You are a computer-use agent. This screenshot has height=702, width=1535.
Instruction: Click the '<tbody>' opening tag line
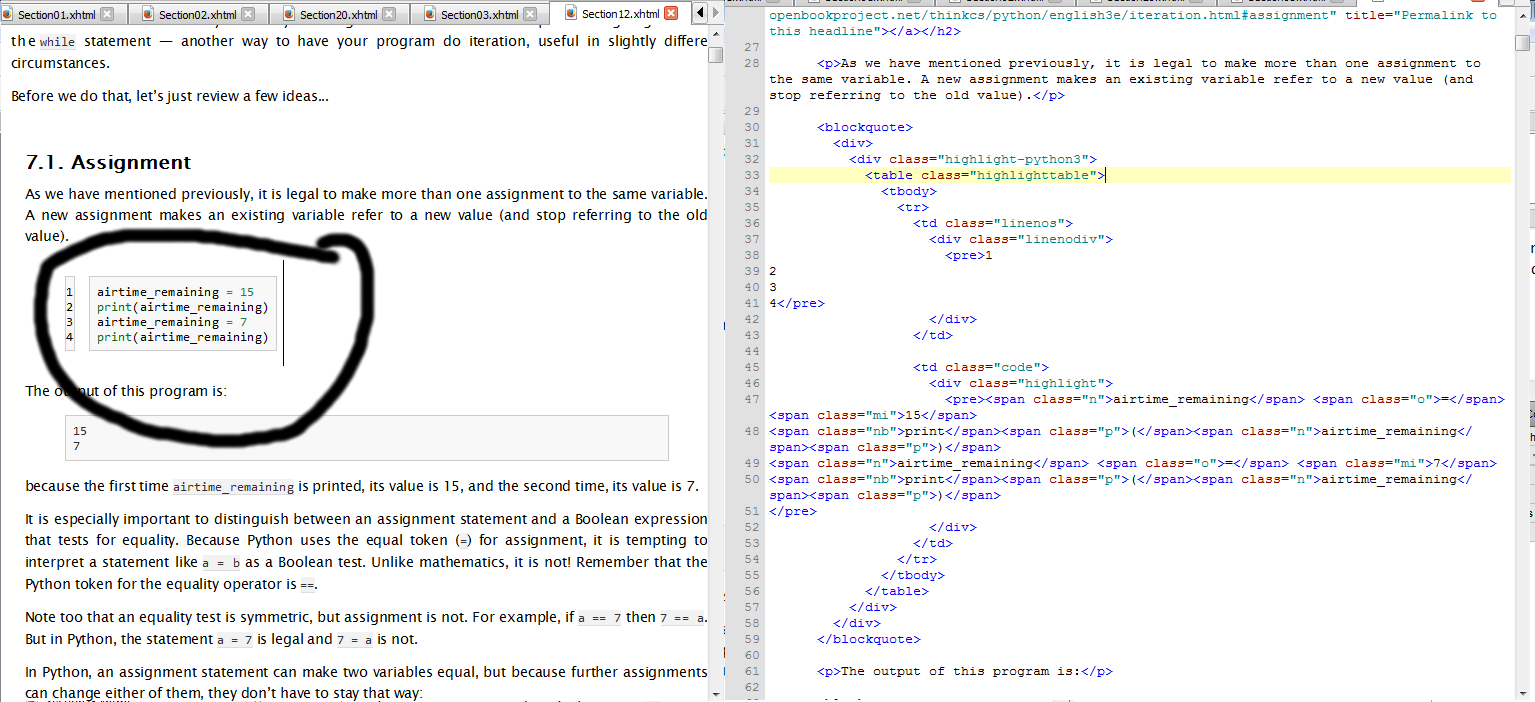[x=909, y=191]
